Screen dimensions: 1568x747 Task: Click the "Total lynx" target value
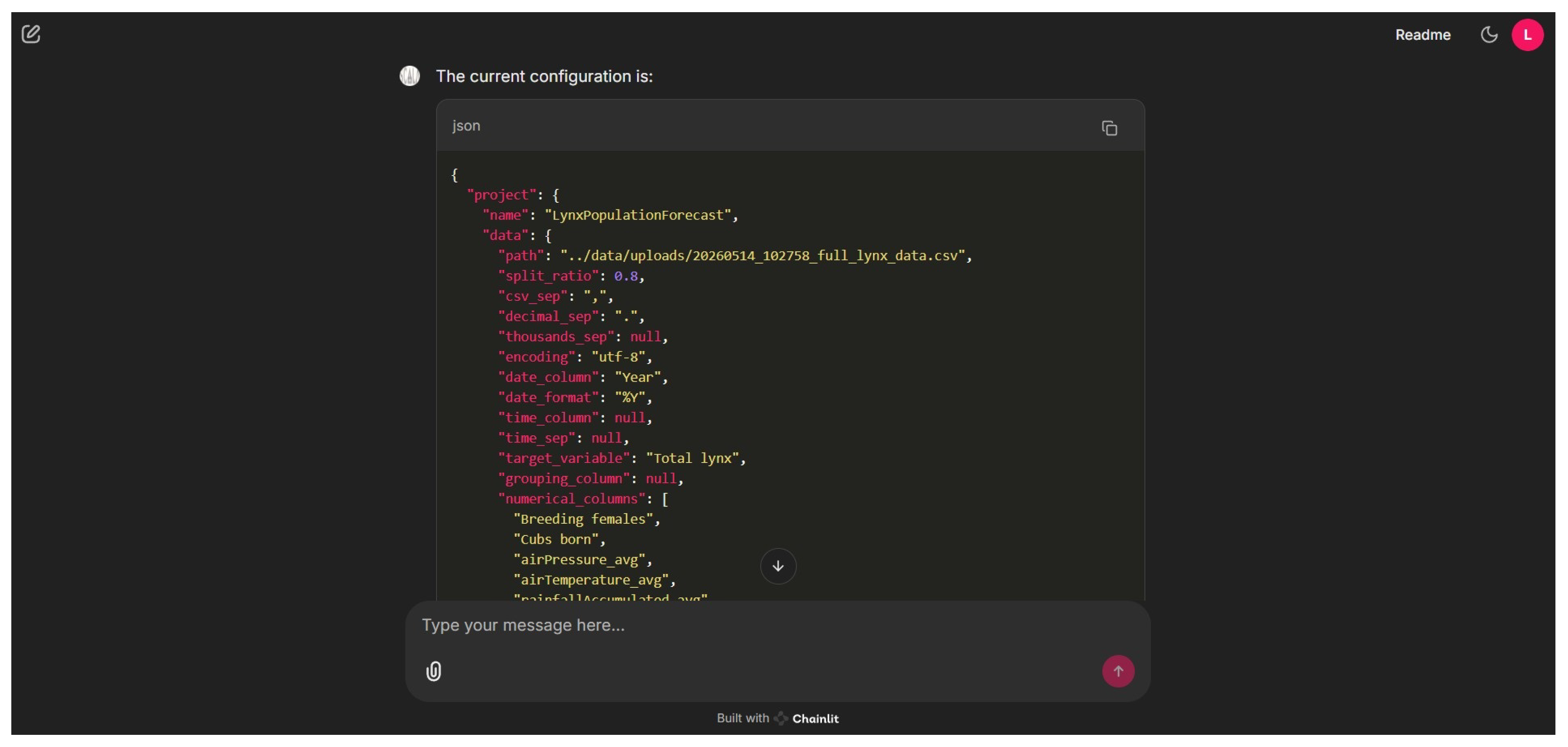[x=692, y=458]
